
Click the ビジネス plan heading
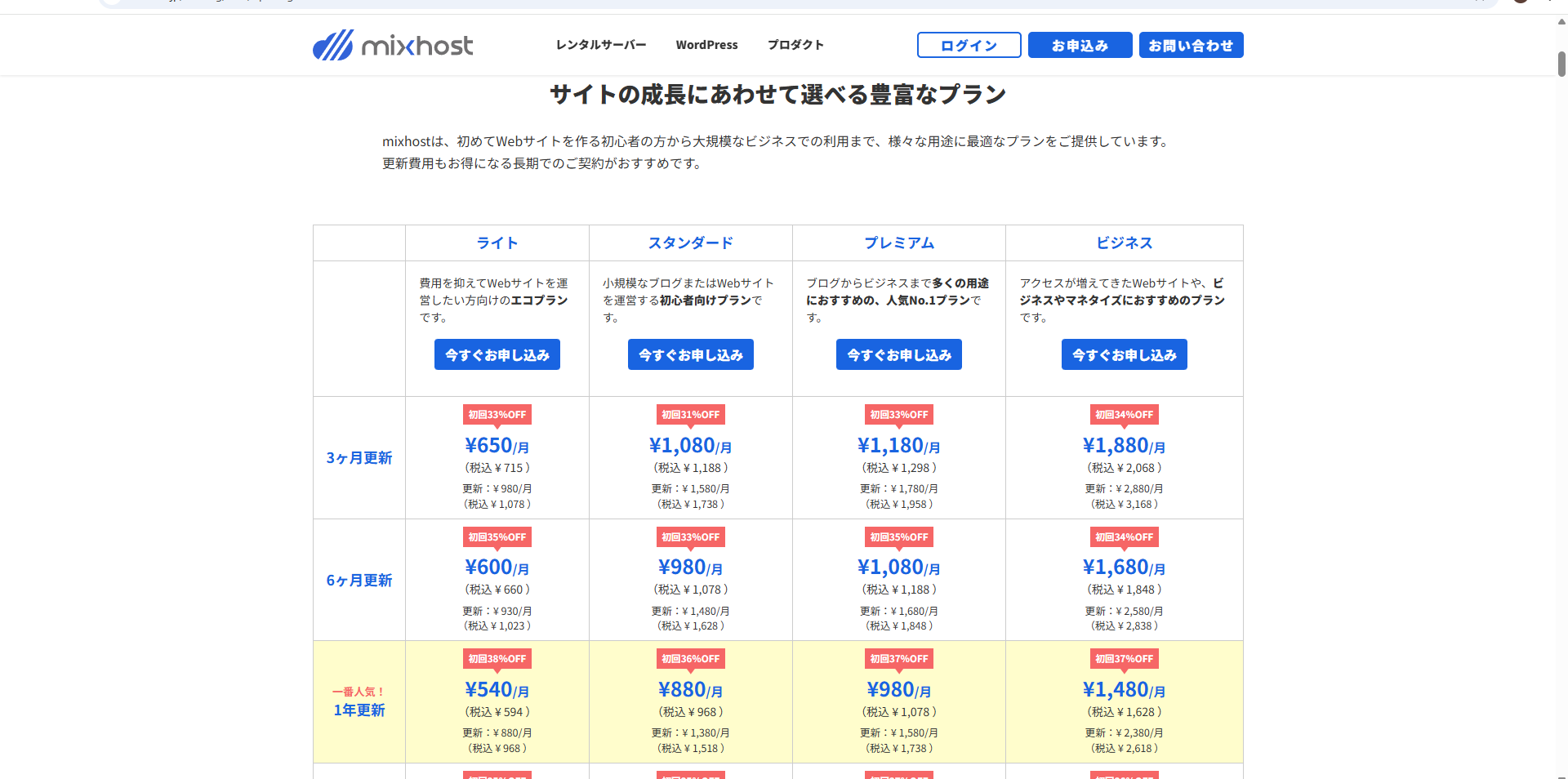click(x=1124, y=243)
